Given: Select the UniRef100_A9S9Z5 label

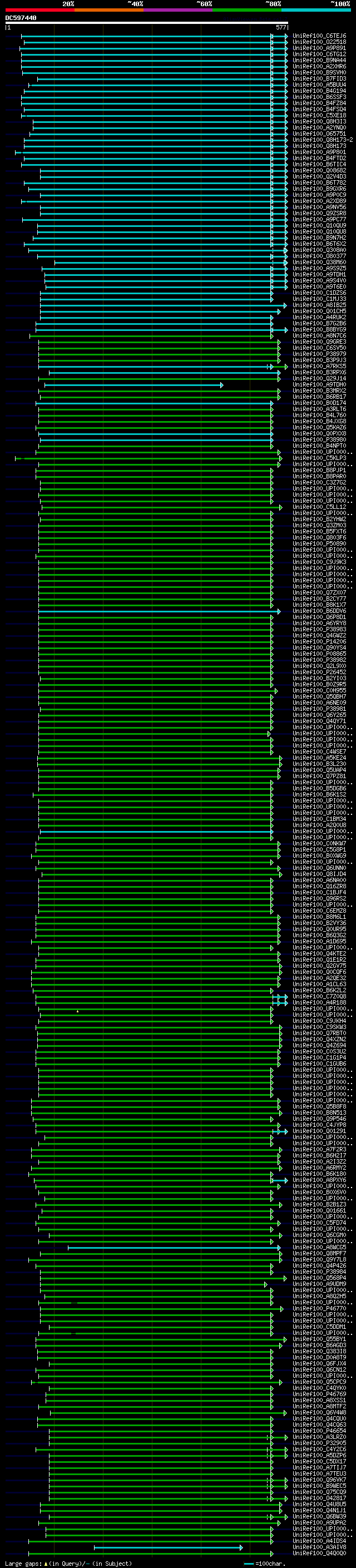Looking at the screenshot, I should [x=319, y=269].
